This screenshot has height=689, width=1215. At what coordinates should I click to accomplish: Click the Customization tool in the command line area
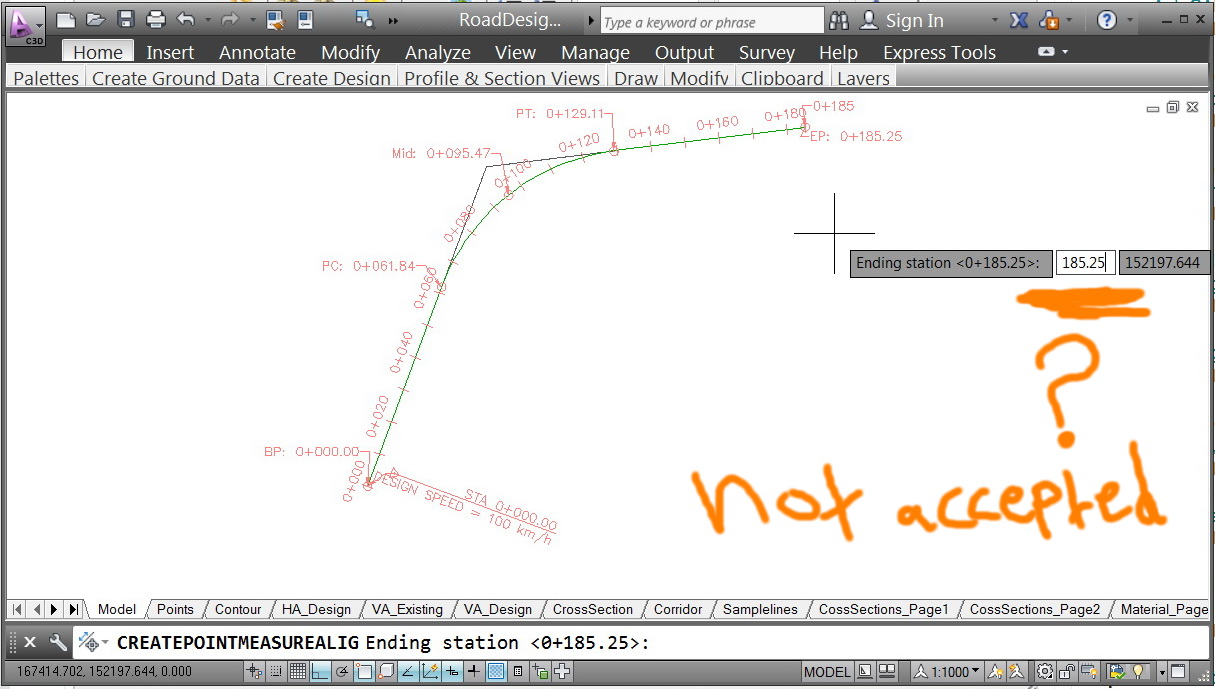tap(57, 643)
